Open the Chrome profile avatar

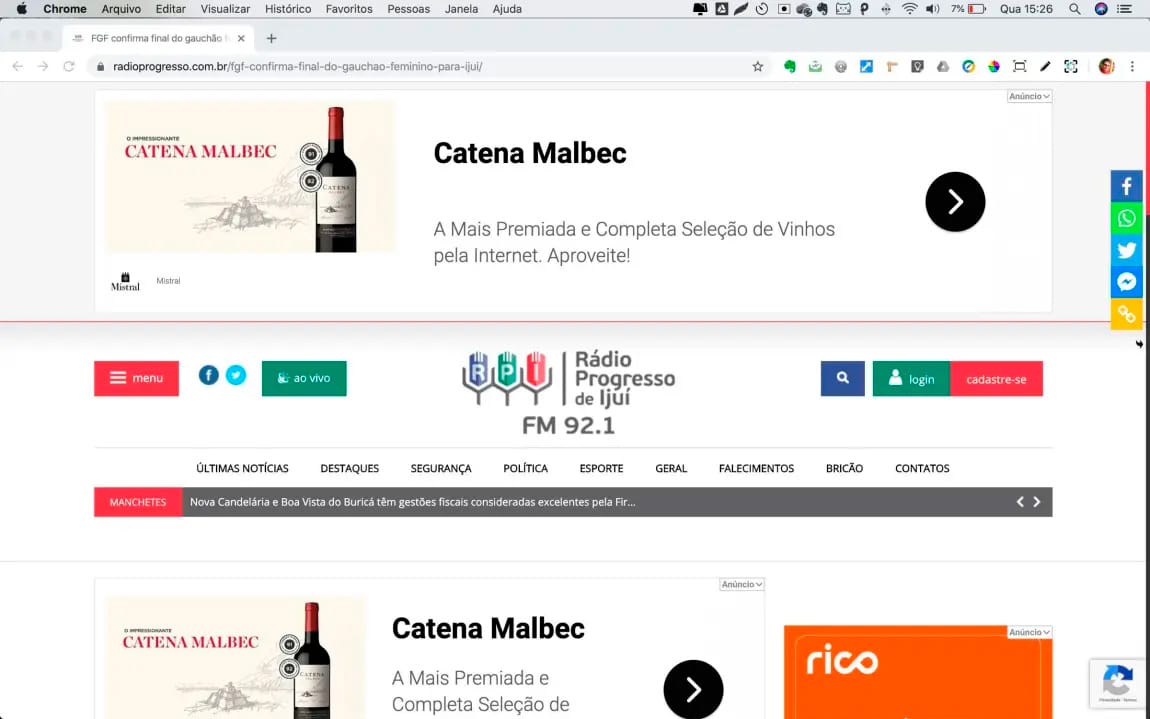(1106, 67)
